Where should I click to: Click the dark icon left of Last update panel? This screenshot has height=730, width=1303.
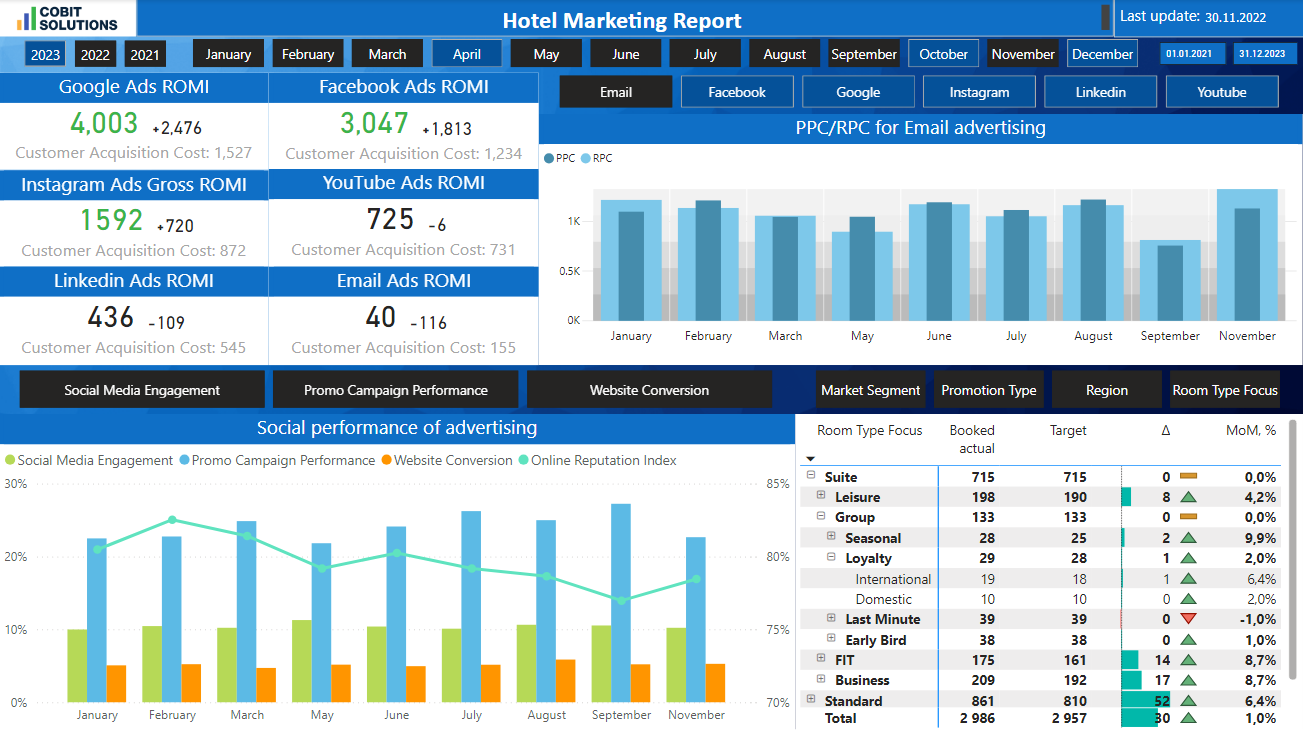point(1106,17)
